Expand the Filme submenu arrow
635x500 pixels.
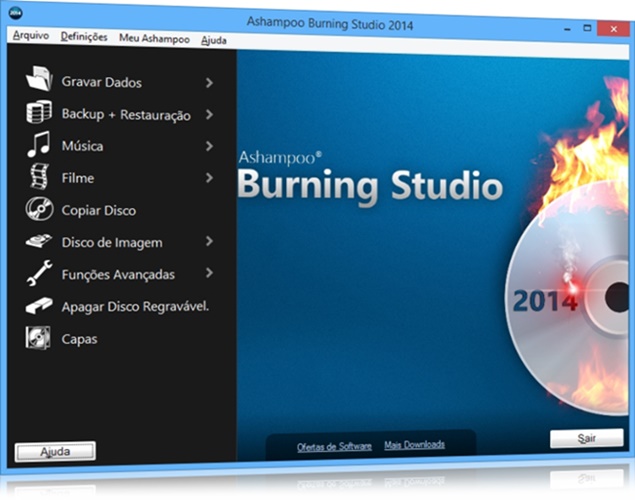point(209,178)
